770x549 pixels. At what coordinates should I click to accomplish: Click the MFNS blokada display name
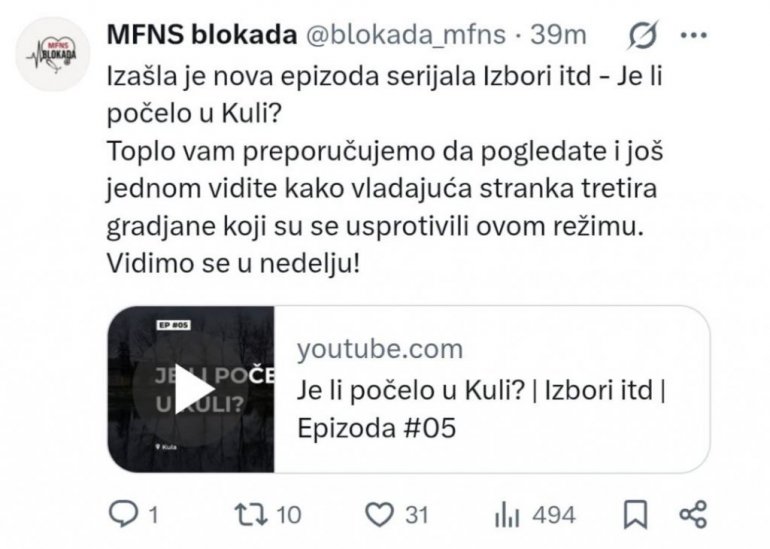[202, 35]
